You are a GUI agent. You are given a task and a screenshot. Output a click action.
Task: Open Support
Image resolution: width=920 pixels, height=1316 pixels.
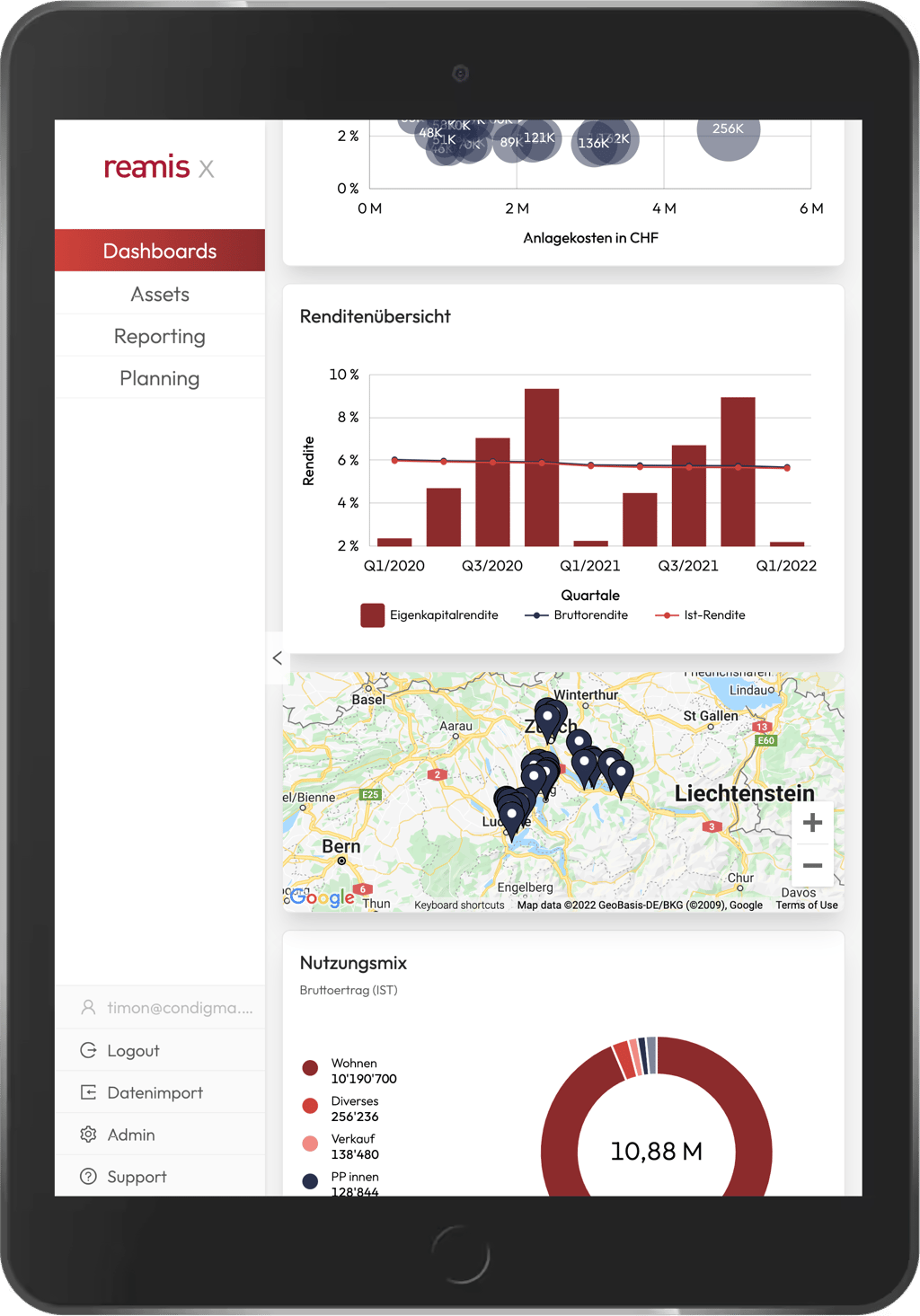tap(137, 1177)
